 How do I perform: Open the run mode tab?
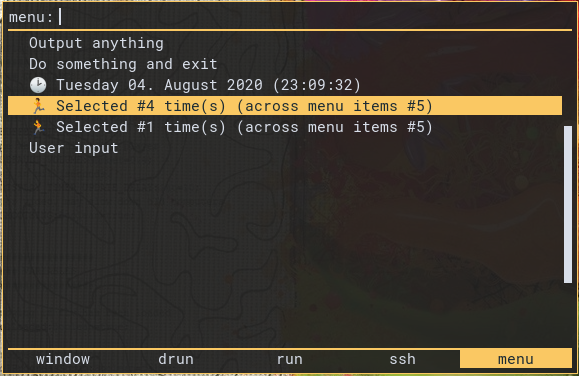[290, 359]
